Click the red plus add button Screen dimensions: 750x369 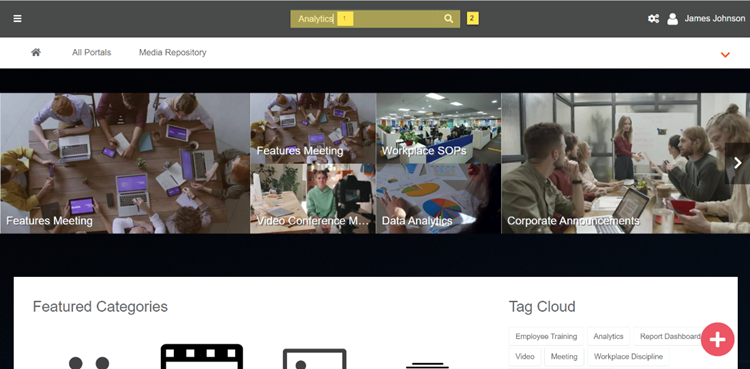coord(717,339)
